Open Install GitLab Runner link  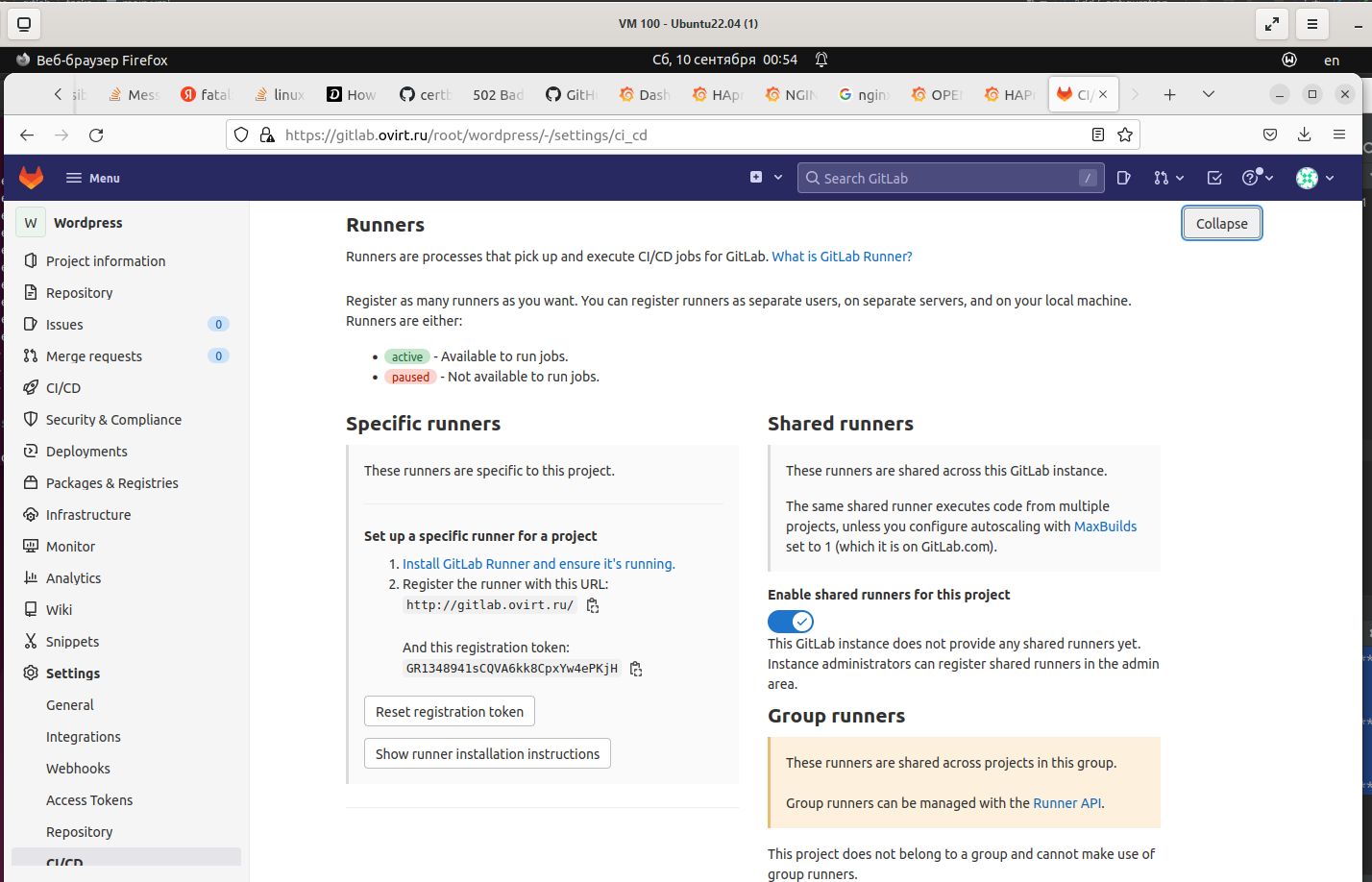click(x=539, y=564)
